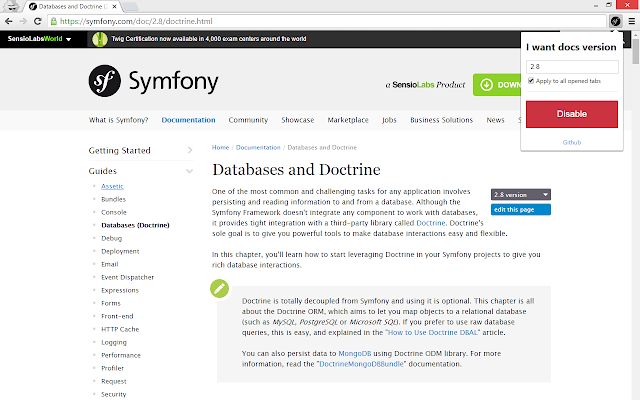Click the browser forward arrow
The image size is (640, 400).
click(x=23, y=21)
